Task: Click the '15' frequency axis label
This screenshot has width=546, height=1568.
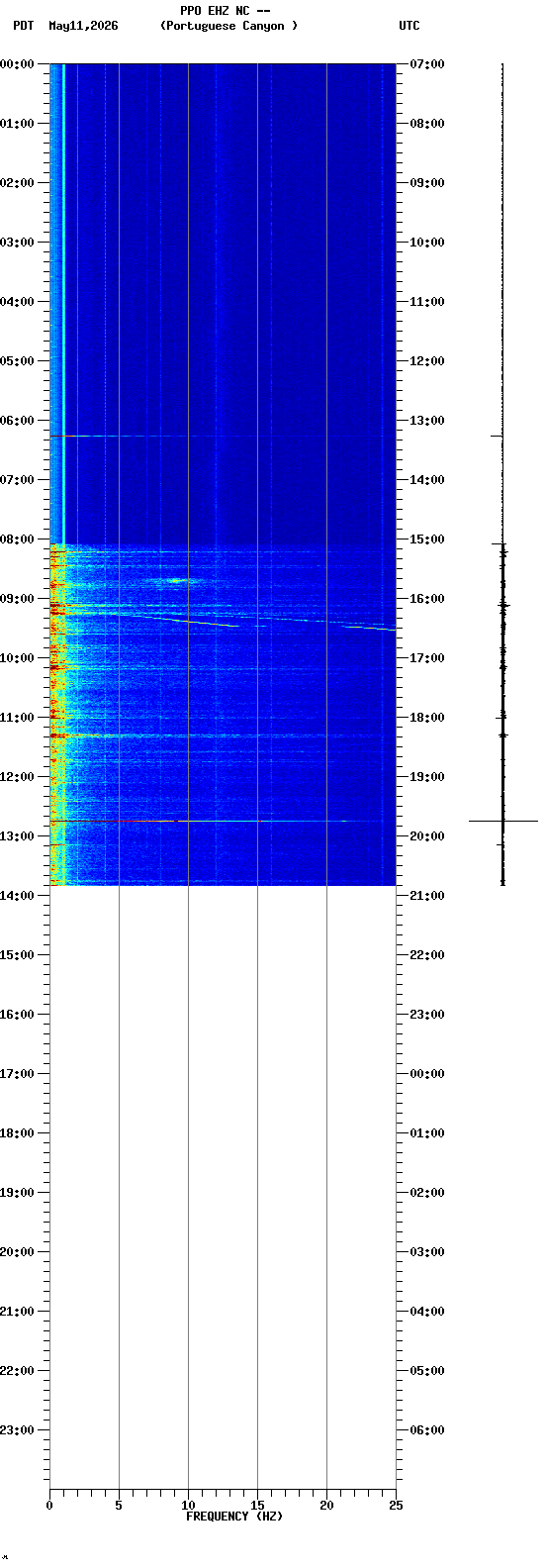Action: (257, 1506)
